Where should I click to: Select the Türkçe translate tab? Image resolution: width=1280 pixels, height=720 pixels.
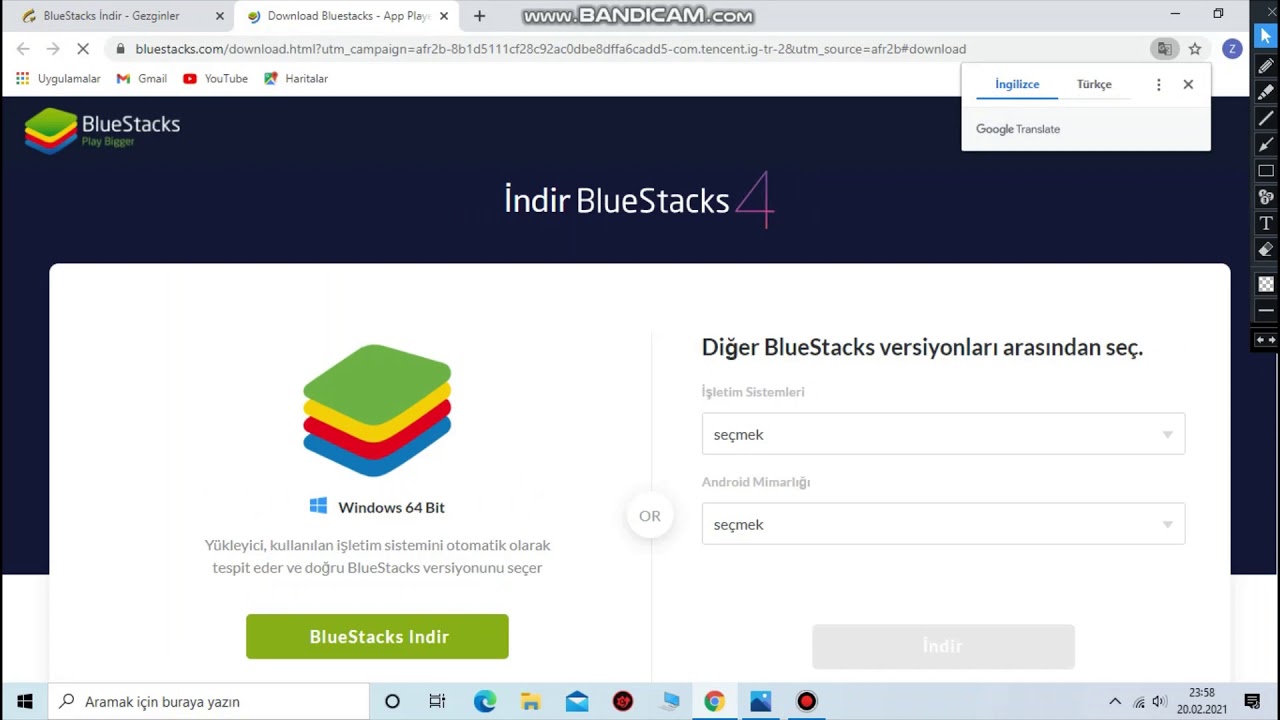click(x=1094, y=85)
